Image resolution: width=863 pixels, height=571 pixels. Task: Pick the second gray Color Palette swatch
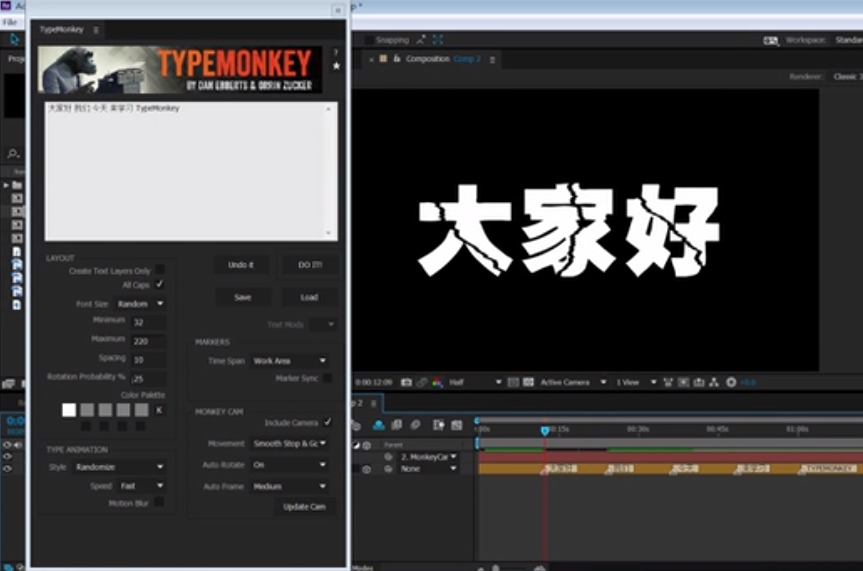105,410
